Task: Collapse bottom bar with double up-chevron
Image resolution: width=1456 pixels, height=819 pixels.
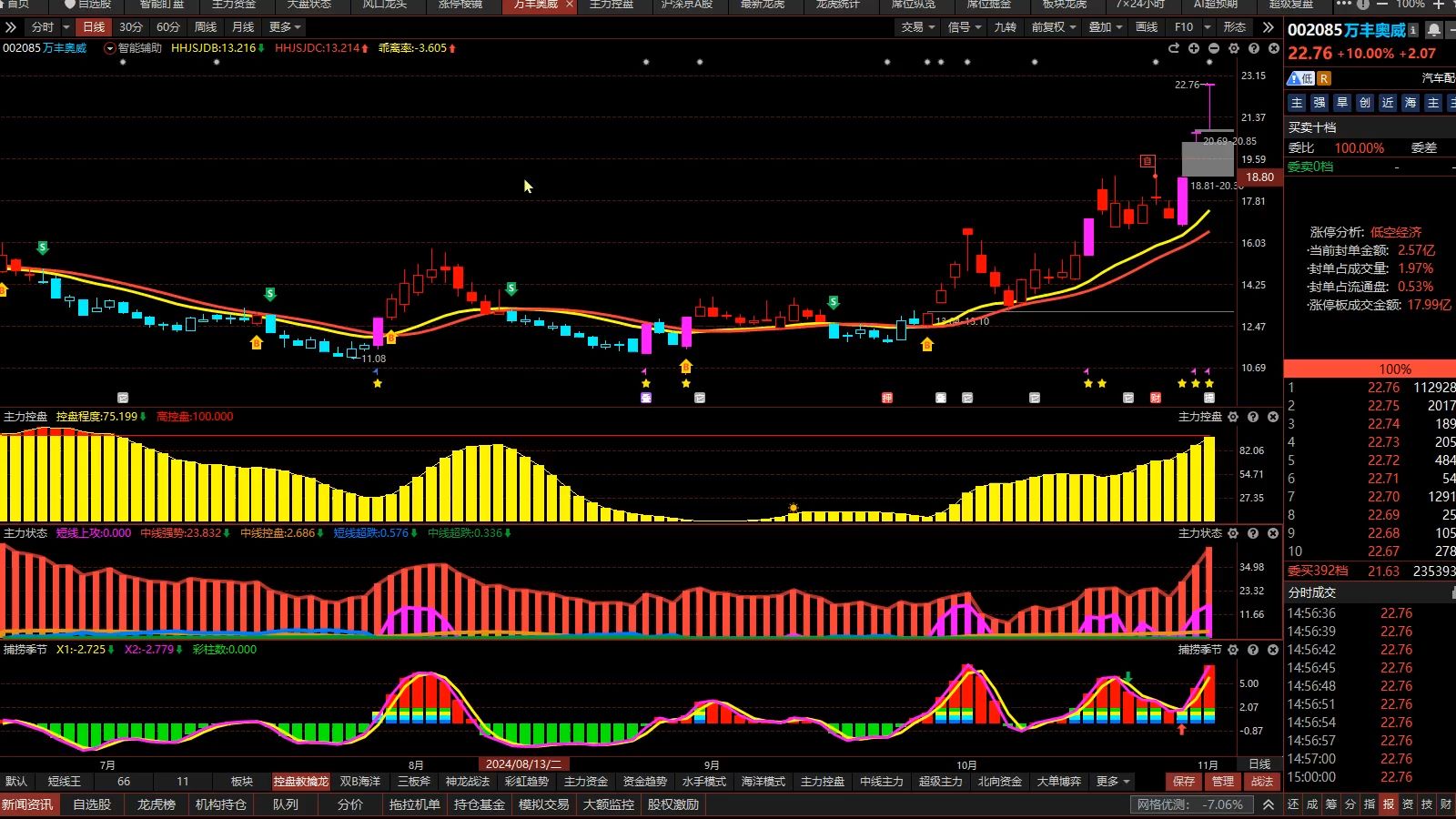Action: (x=1269, y=805)
